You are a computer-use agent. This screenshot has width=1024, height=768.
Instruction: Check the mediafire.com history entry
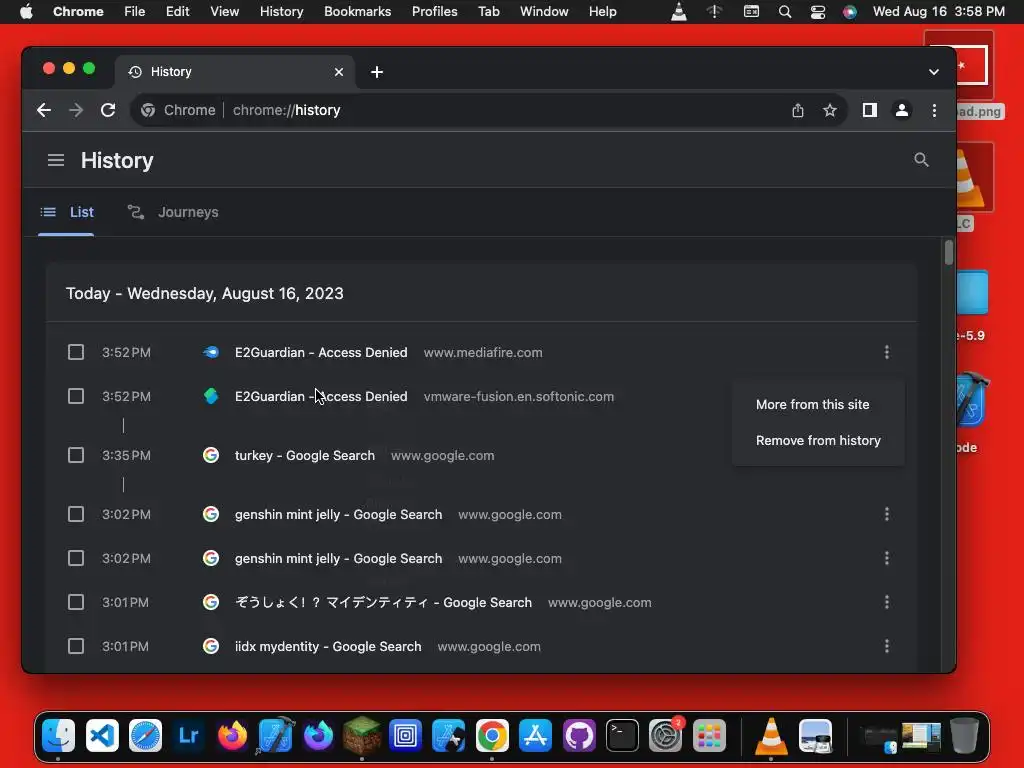(76, 353)
